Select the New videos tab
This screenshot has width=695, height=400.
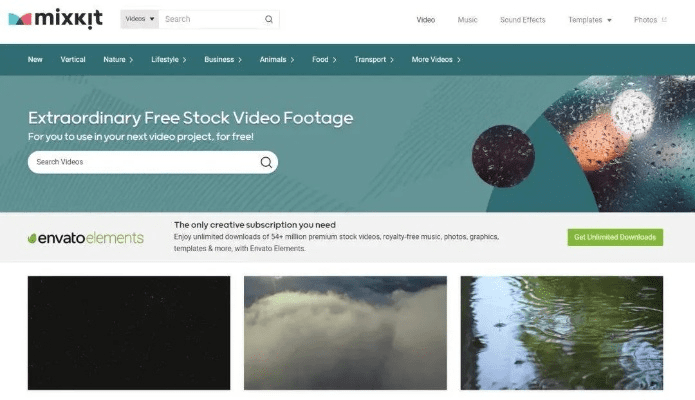click(x=35, y=59)
